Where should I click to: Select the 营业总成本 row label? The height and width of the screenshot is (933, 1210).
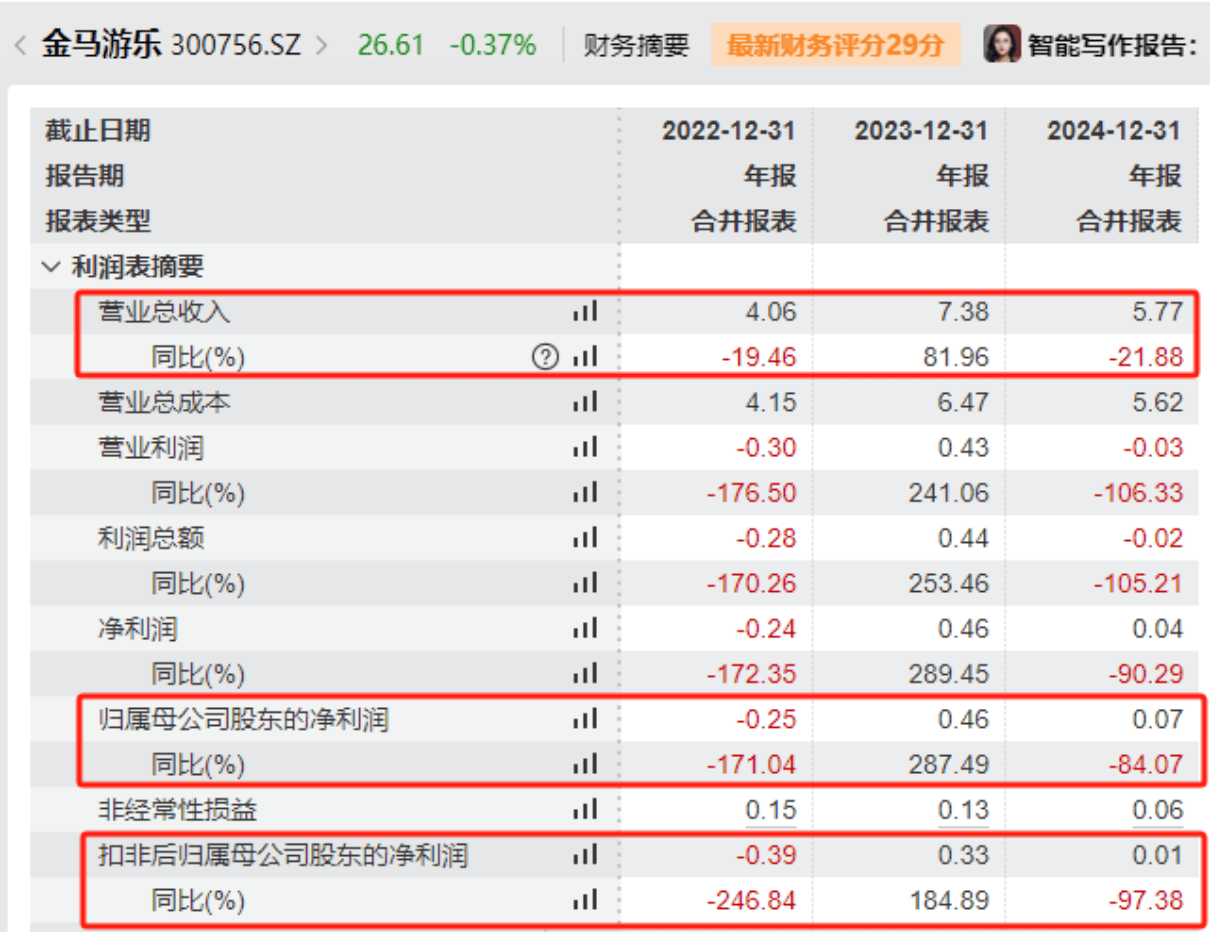coord(164,402)
